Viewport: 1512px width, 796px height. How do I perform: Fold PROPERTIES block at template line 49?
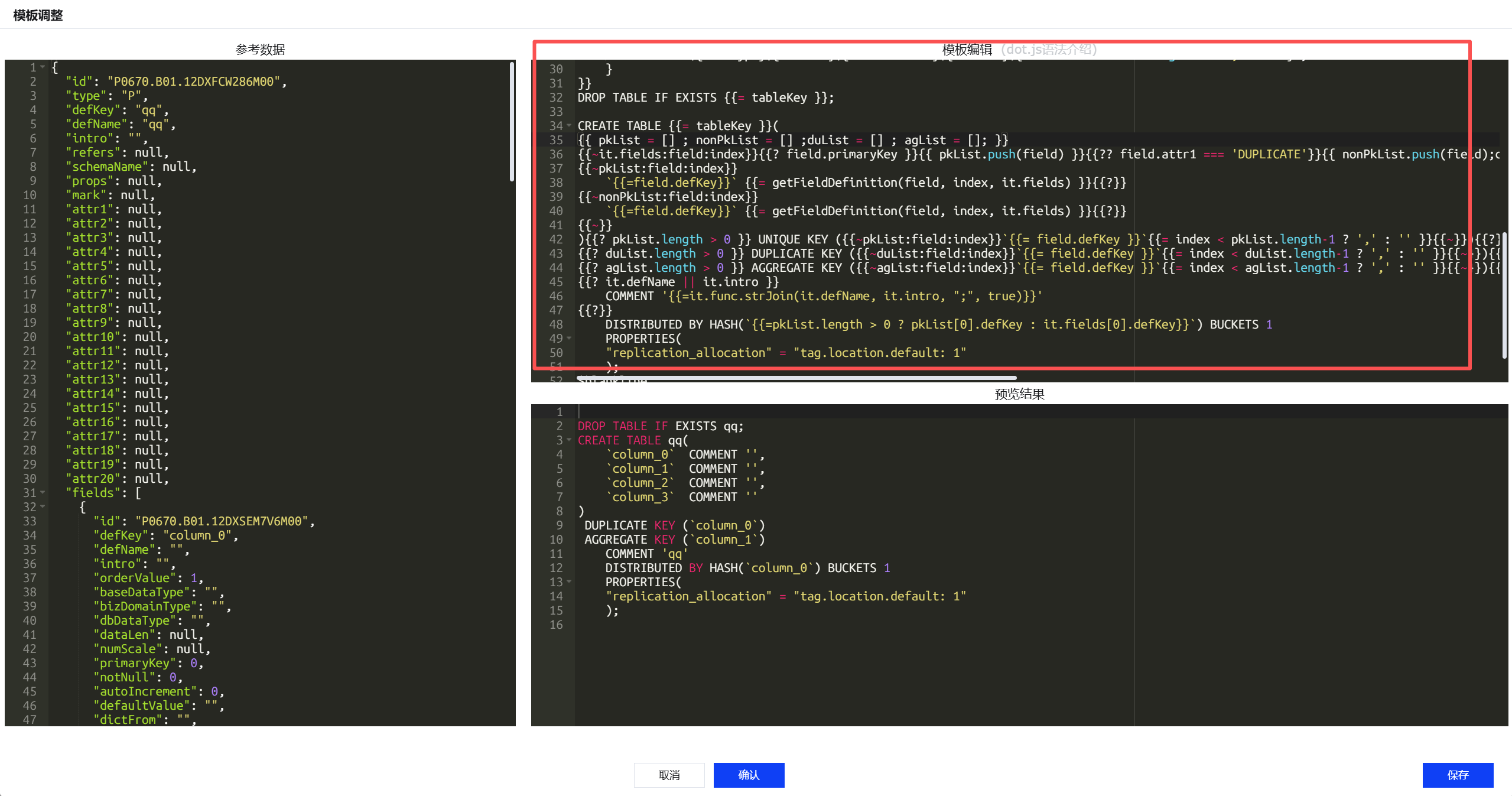tap(569, 339)
